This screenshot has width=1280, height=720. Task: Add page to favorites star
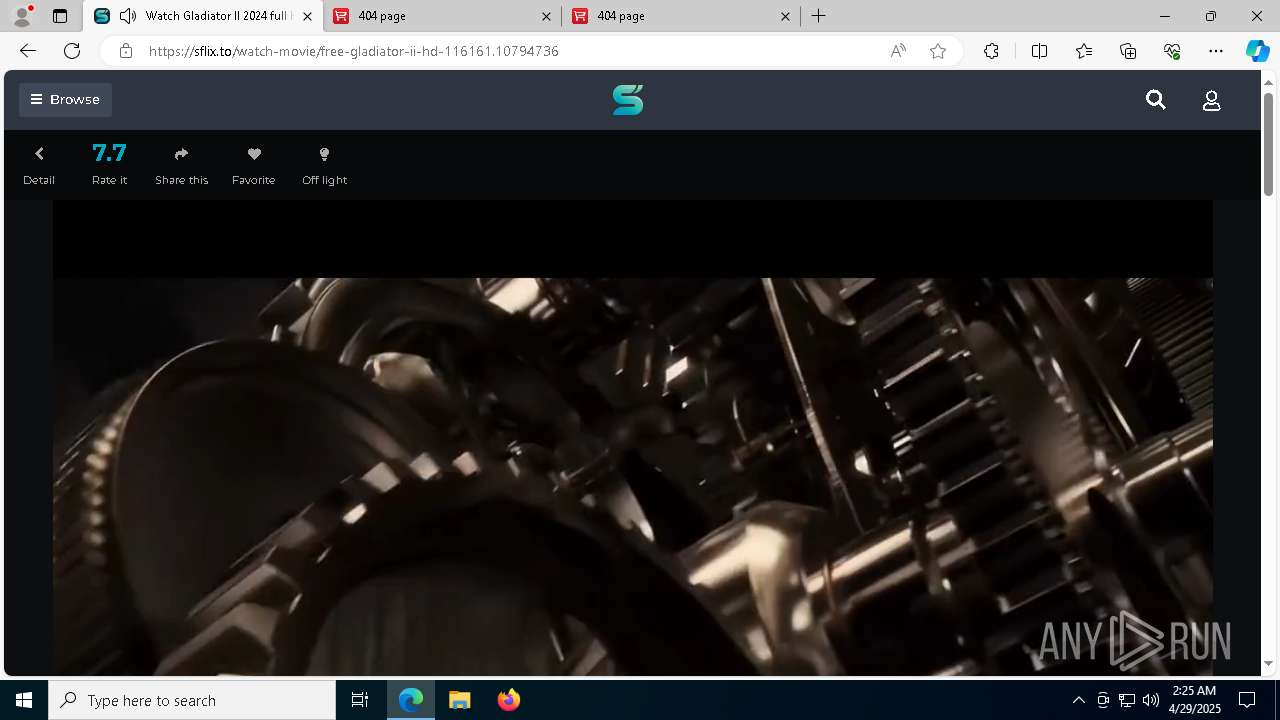click(938, 51)
